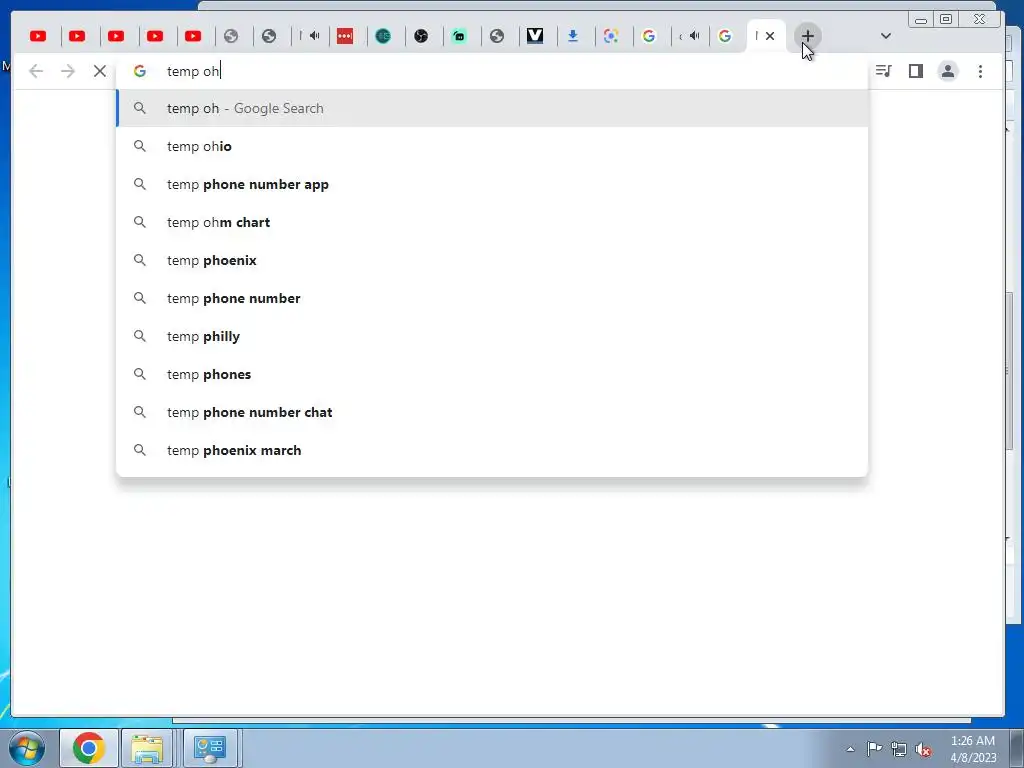Select the 'temp phoenix' suggestion
Image resolution: width=1024 pixels, height=768 pixels.
click(x=492, y=260)
